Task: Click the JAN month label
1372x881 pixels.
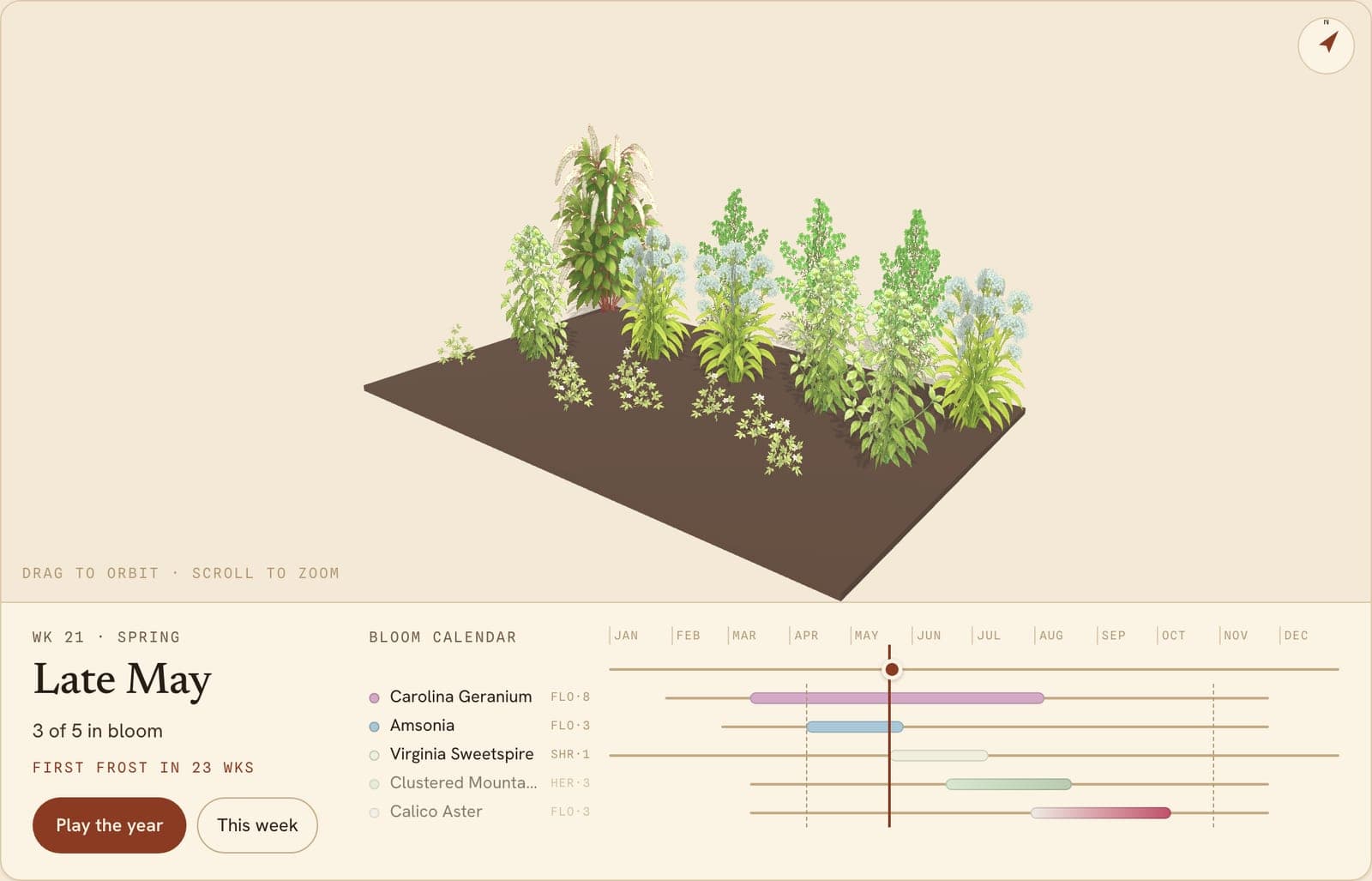Action: [626, 636]
